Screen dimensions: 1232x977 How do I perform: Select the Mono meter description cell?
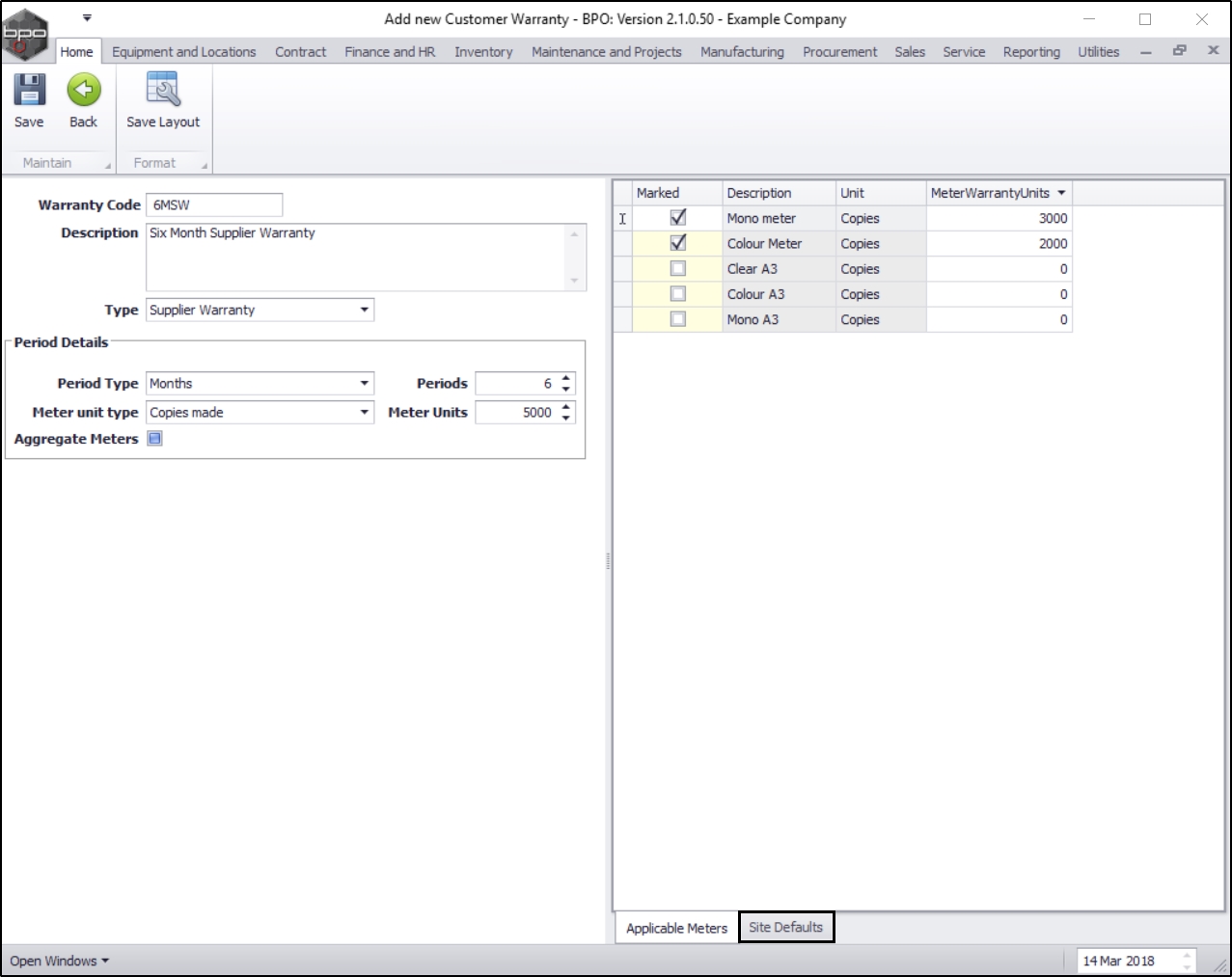[x=779, y=218]
